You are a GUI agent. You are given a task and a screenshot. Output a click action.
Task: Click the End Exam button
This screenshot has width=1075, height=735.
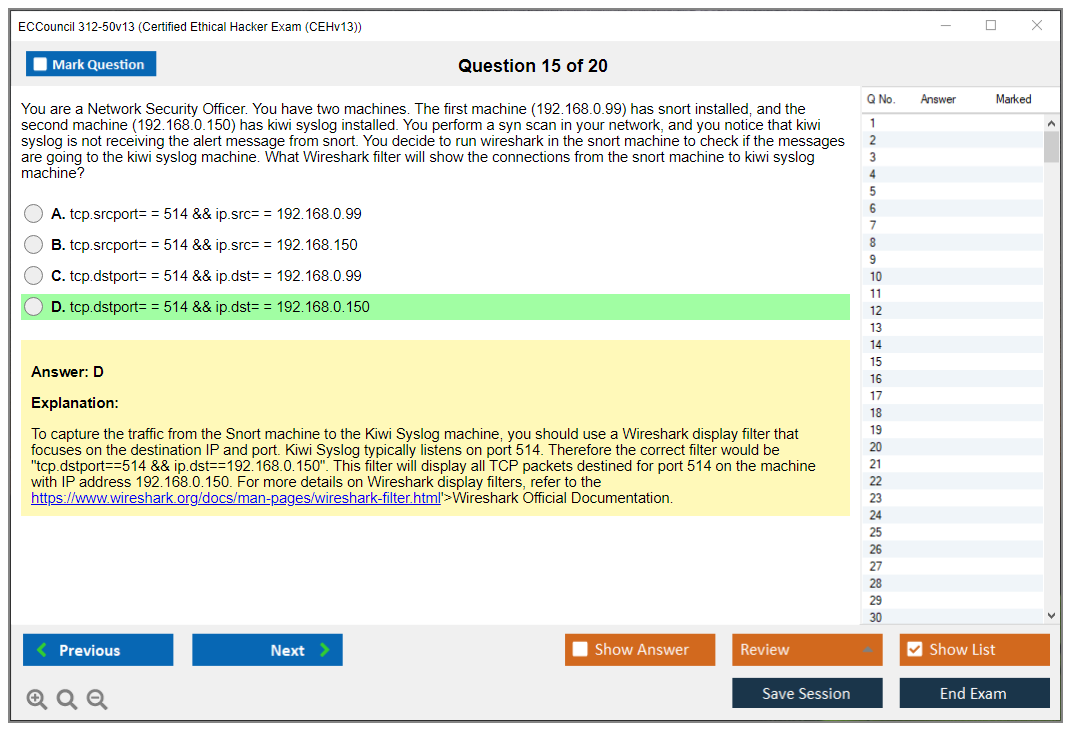tap(974, 693)
